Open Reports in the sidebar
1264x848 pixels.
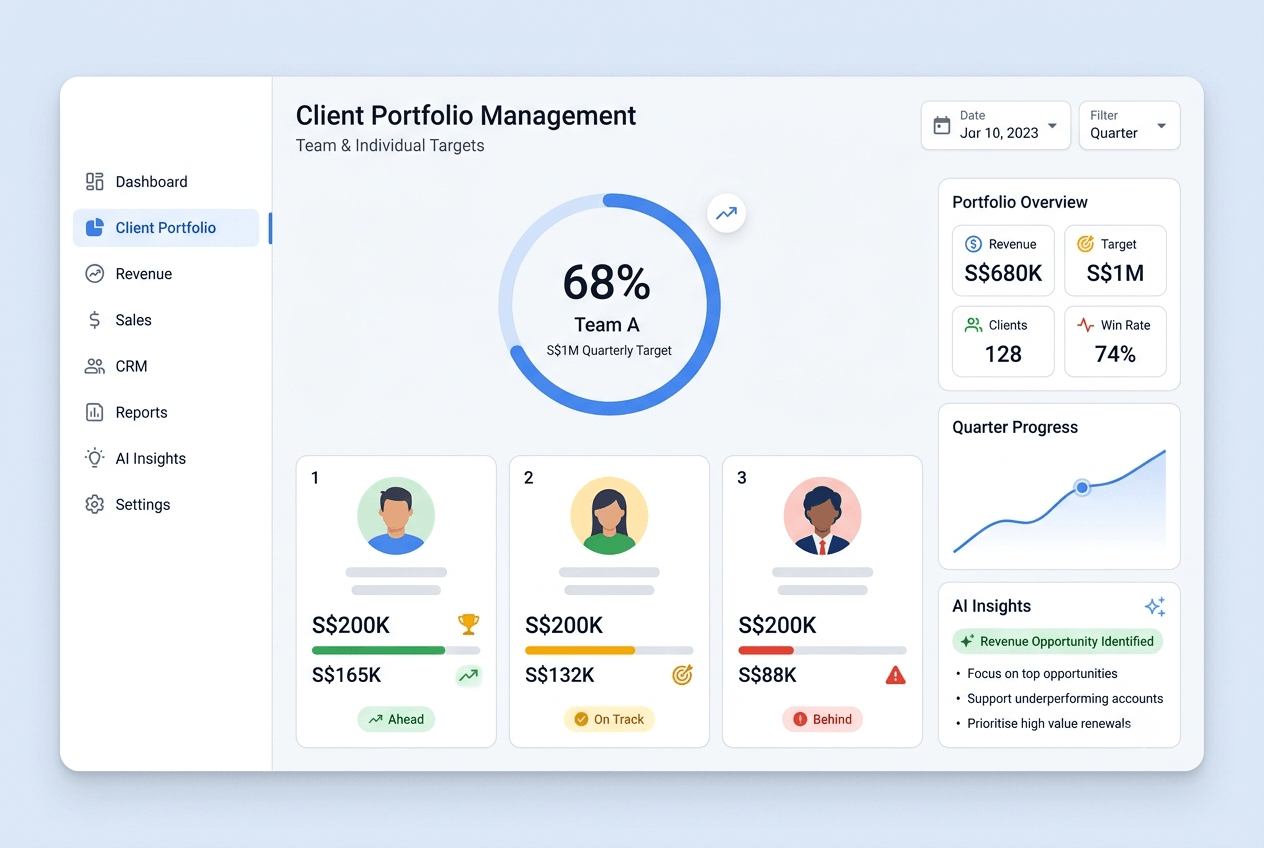click(x=166, y=412)
